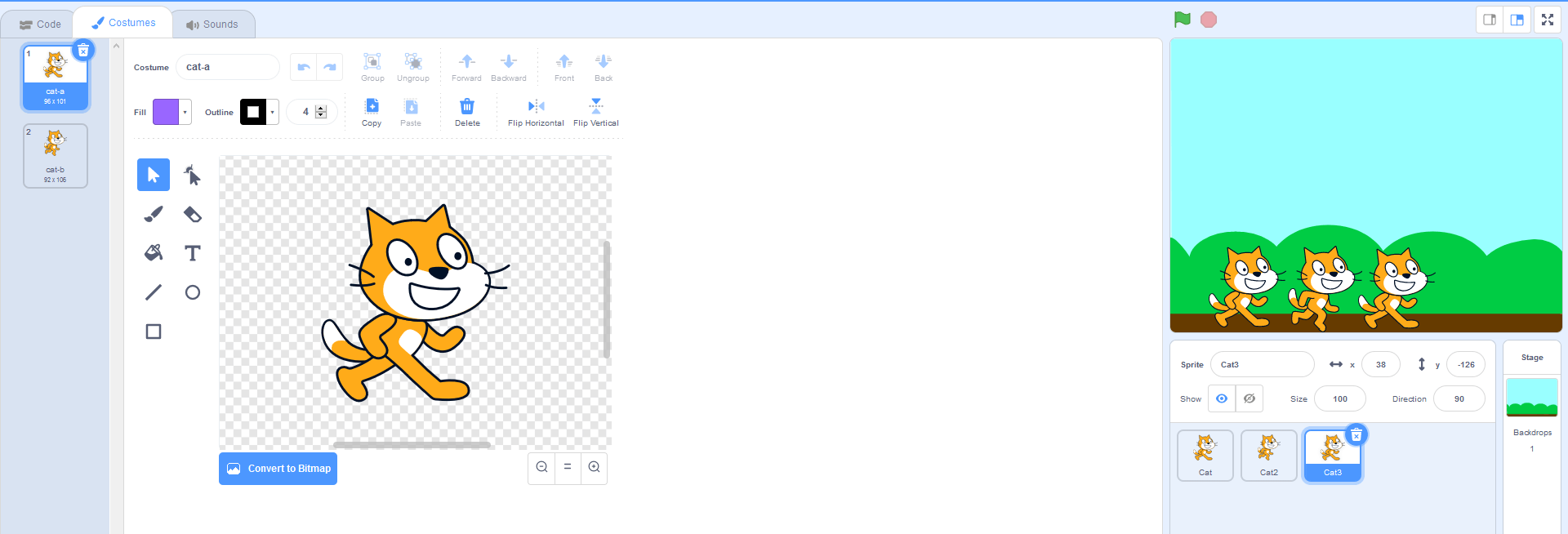Toggle full screen stage mode
The width and height of the screenshot is (1568, 534).
1547,20
